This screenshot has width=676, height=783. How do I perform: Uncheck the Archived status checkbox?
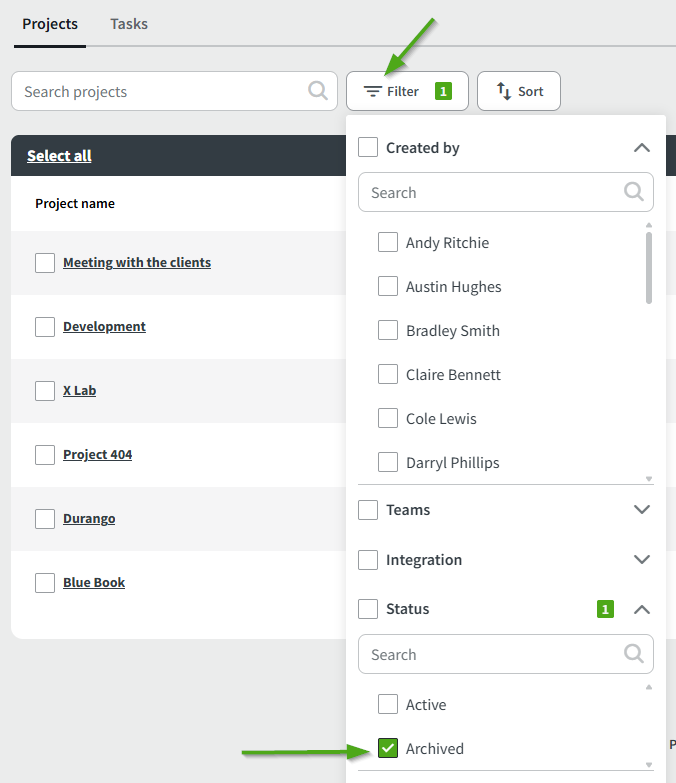[x=388, y=748]
